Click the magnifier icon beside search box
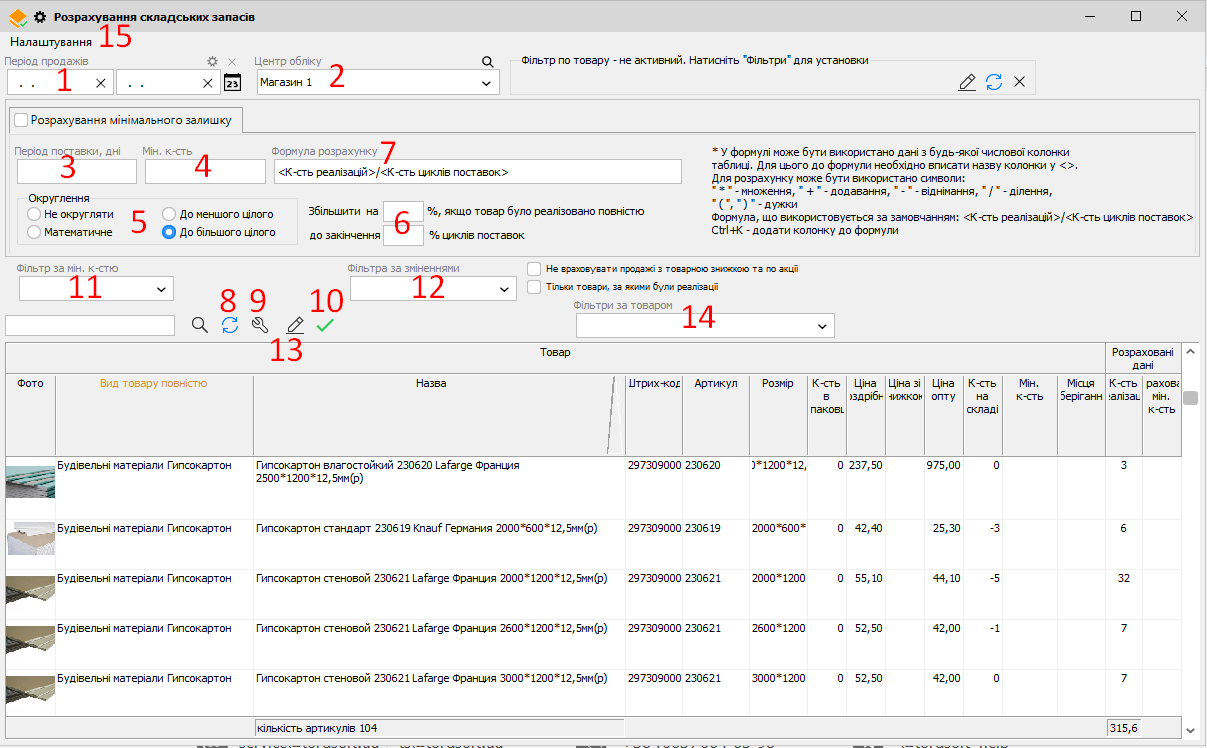The width and height of the screenshot is (1207, 748). pyautogui.click(x=200, y=325)
